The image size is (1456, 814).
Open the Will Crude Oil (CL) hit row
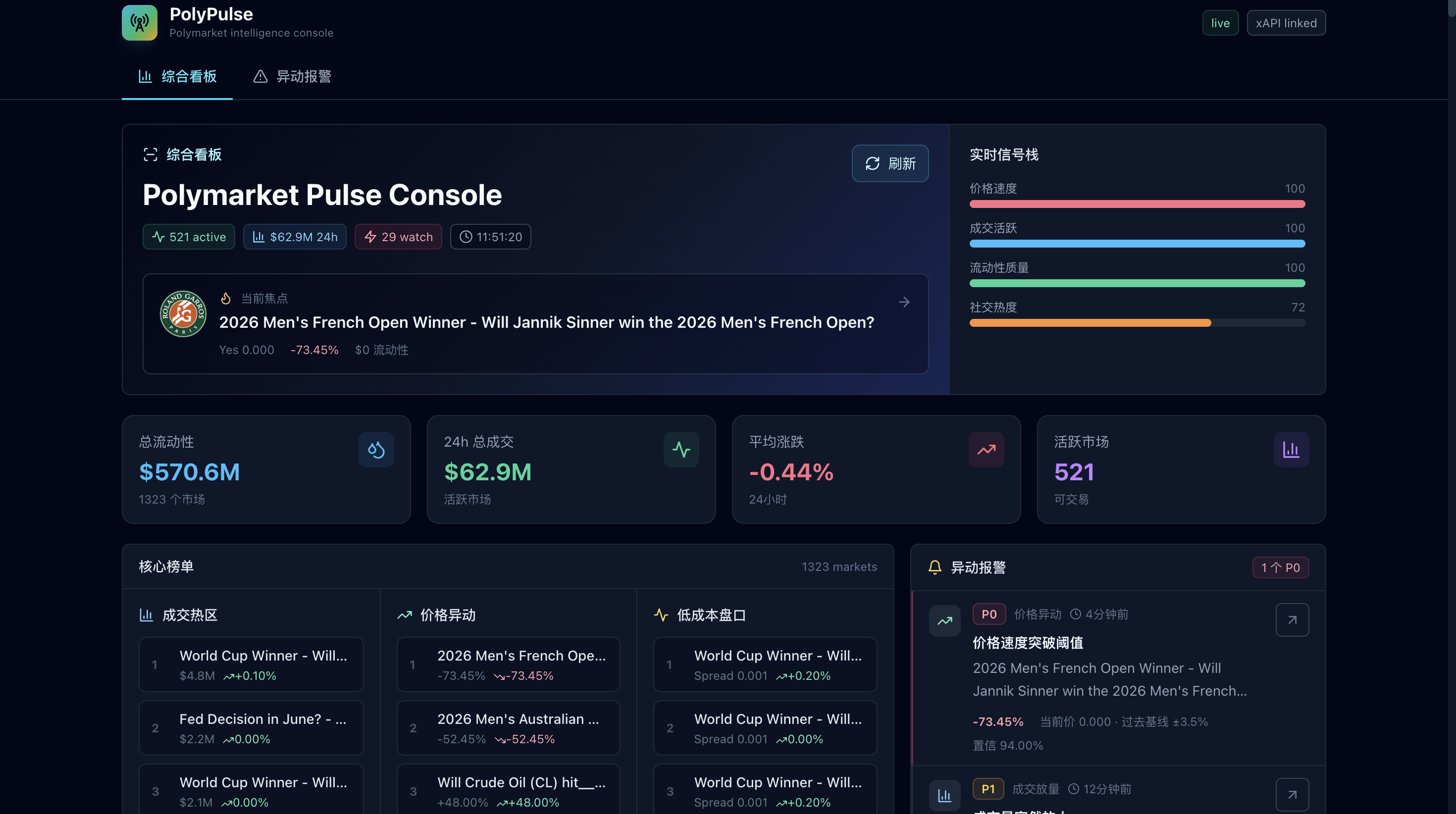coord(508,790)
